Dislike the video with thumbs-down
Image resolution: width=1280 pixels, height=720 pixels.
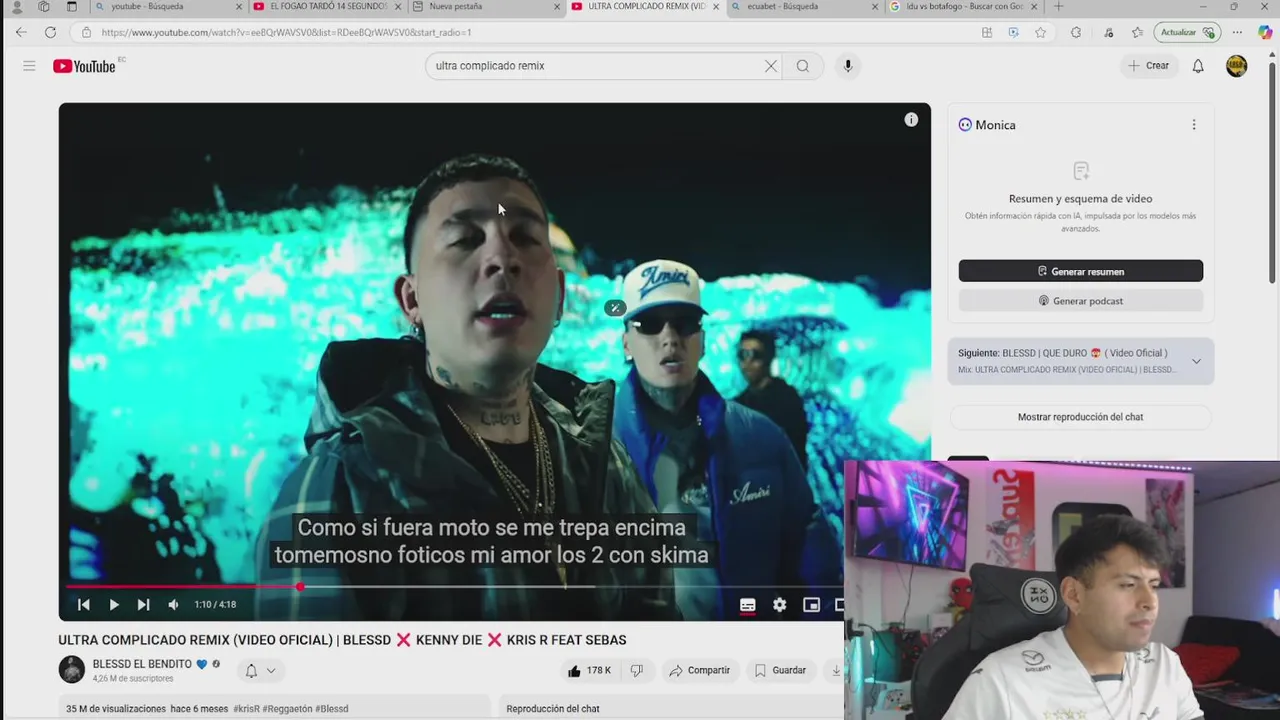[637, 671]
